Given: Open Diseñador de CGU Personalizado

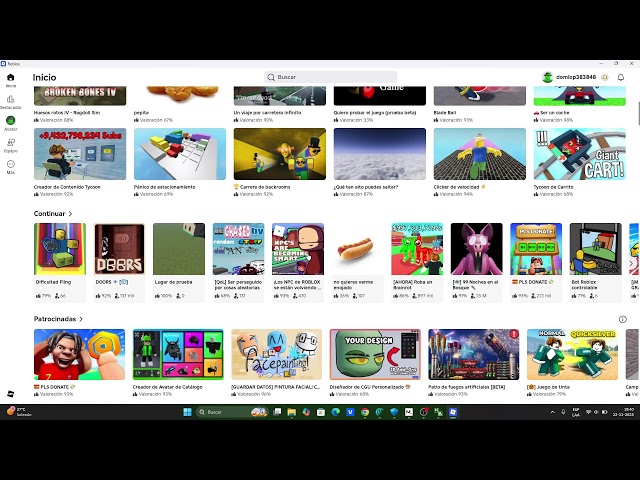Looking at the screenshot, I should [x=375, y=355].
